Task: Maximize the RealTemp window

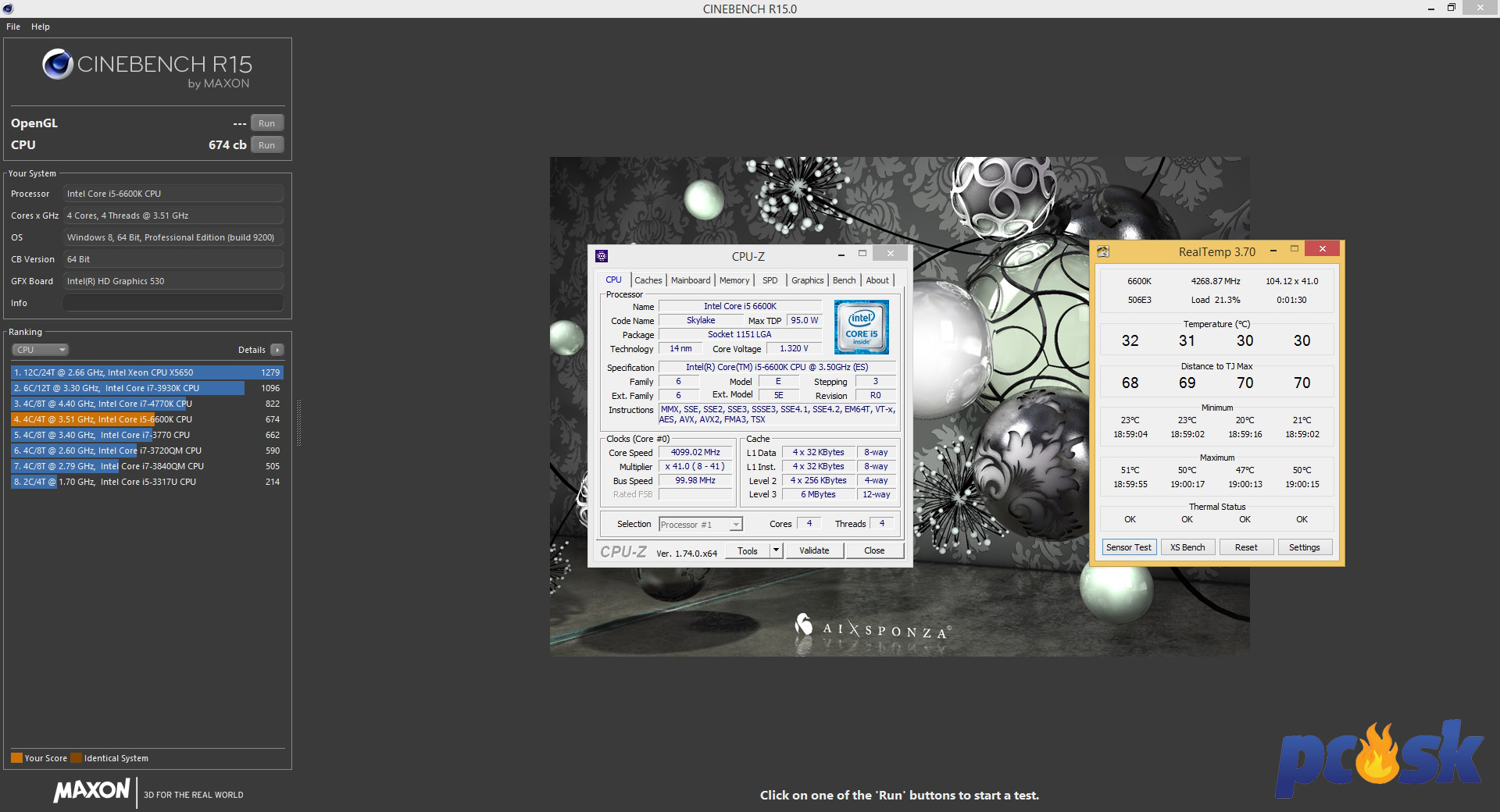Action: pos(1295,250)
